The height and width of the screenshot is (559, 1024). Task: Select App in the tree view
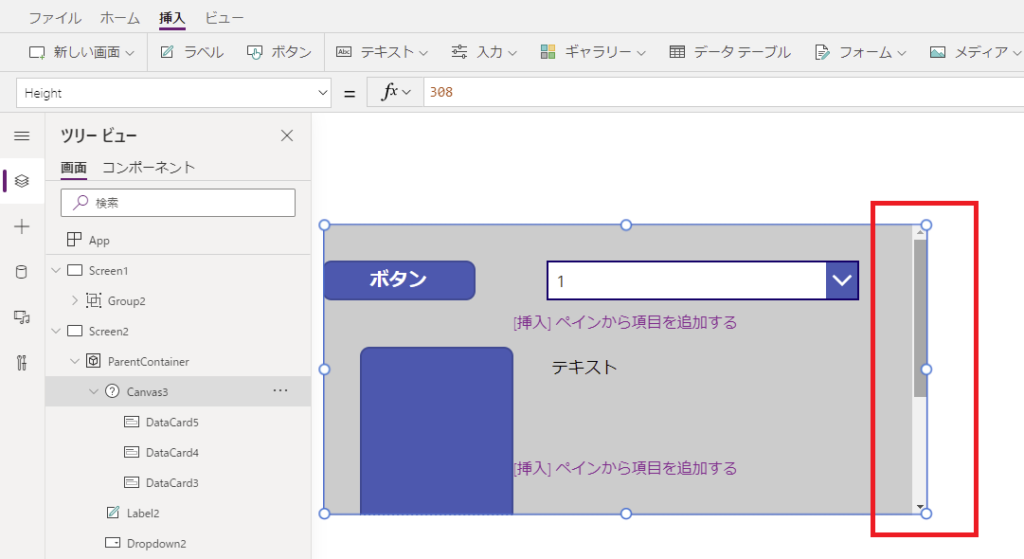pos(99,240)
